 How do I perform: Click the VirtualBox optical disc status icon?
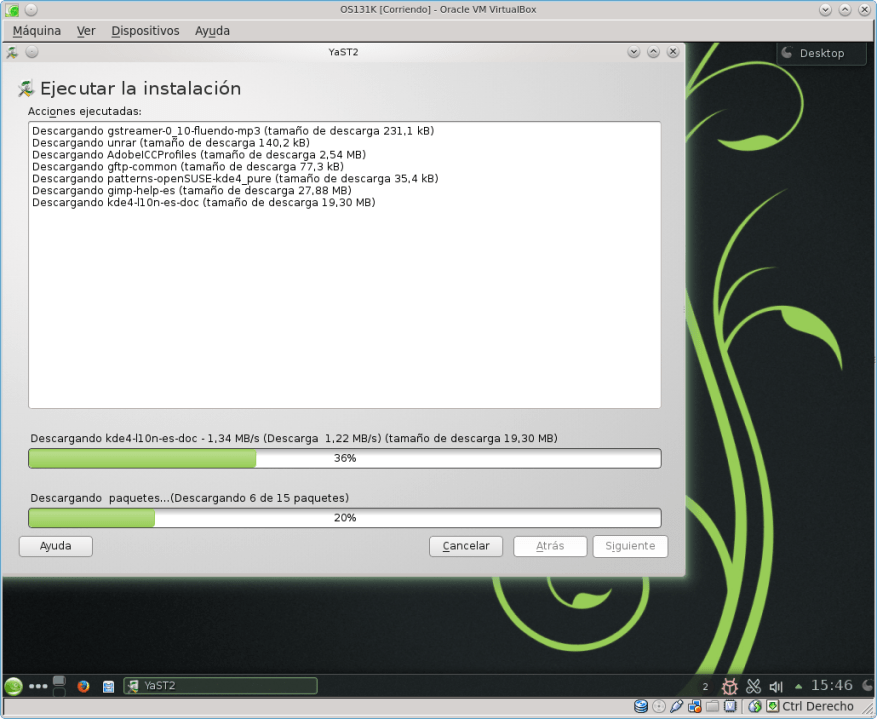click(658, 706)
